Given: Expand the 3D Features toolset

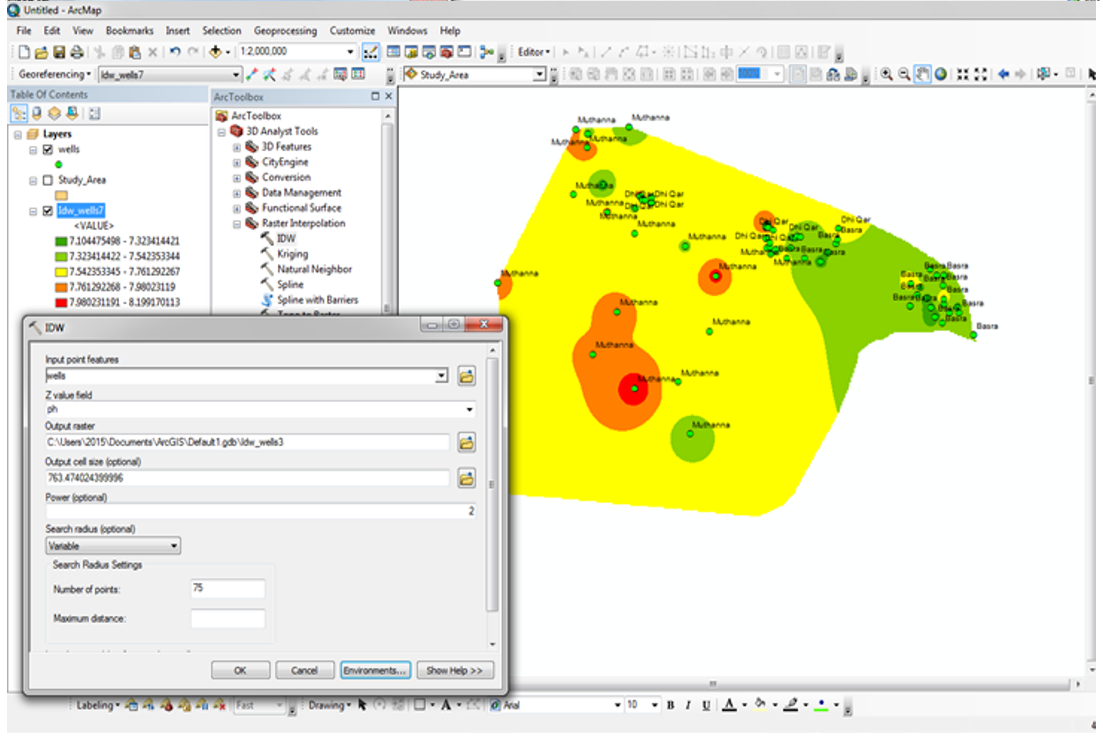Looking at the screenshot, I should click(237, 148).
